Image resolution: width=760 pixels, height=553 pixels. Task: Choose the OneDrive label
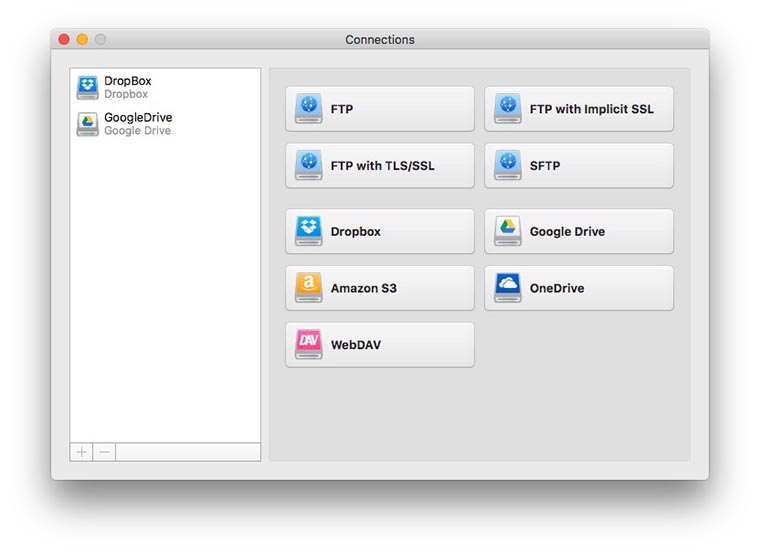pos(557,288)
